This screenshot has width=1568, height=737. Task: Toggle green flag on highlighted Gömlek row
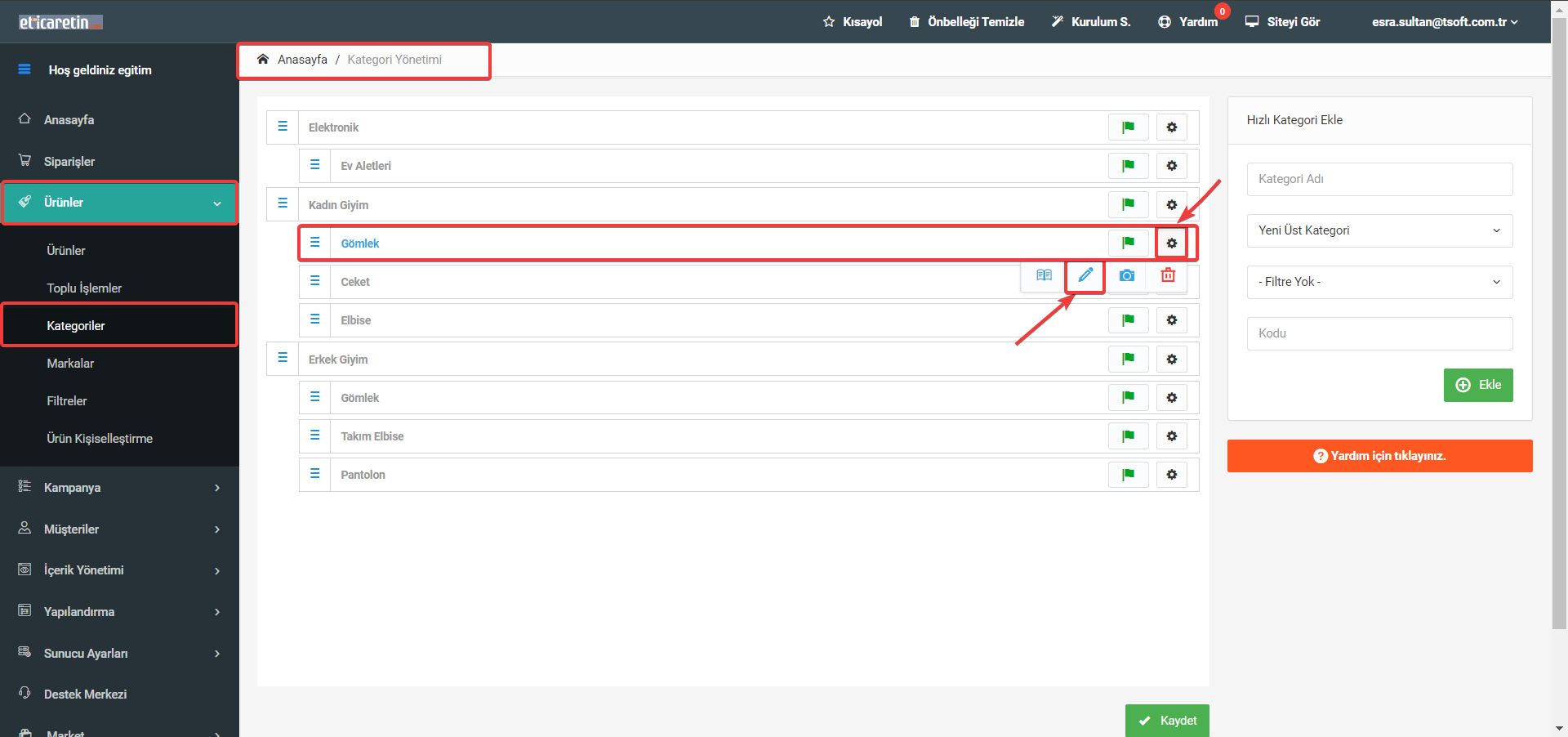(x=1128, y=243)
